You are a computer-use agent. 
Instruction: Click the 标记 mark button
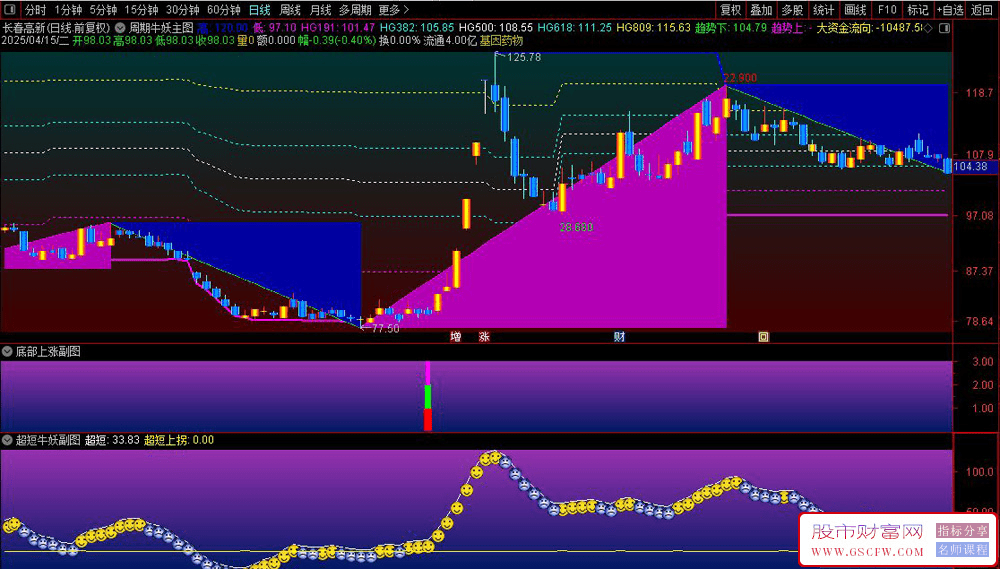pyautogui.click(x=918, y=10)
